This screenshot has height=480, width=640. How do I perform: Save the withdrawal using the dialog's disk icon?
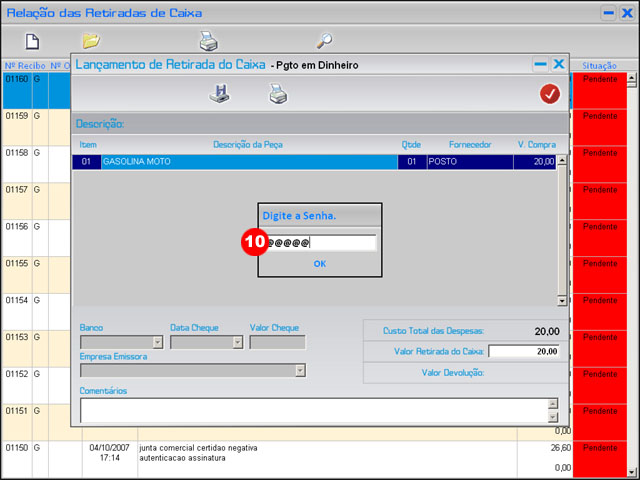pos(219,94)
